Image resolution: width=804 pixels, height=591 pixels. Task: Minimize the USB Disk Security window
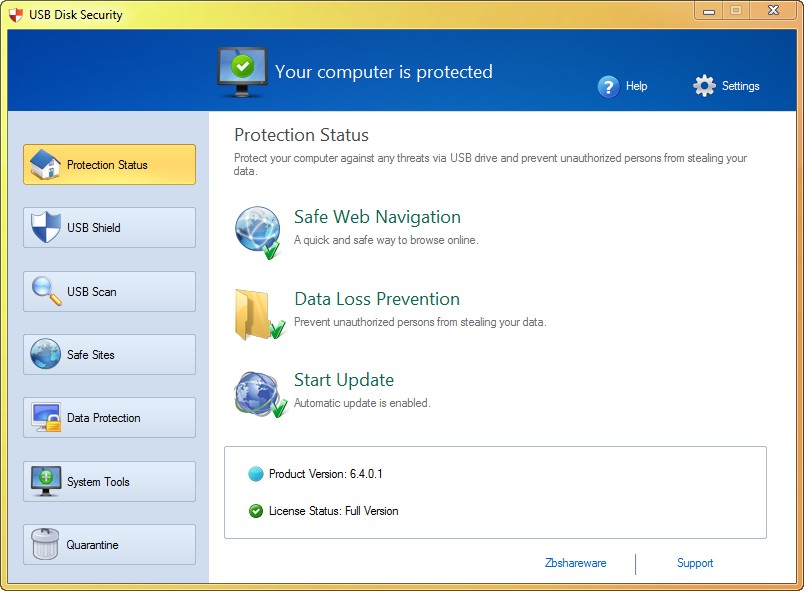[x=709, y=11]
